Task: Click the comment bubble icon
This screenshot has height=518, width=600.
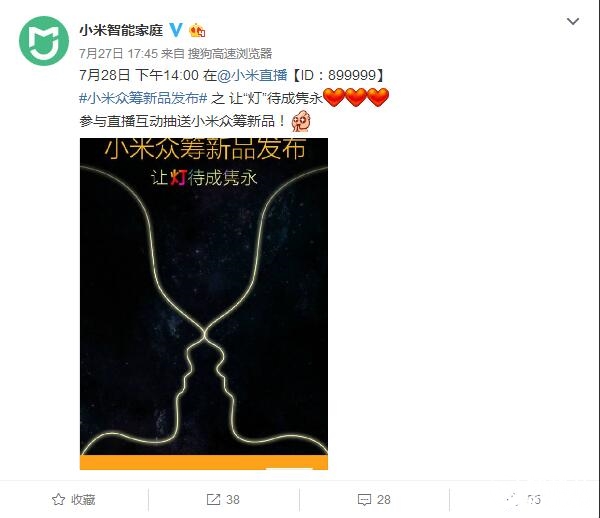Action: 364,500
